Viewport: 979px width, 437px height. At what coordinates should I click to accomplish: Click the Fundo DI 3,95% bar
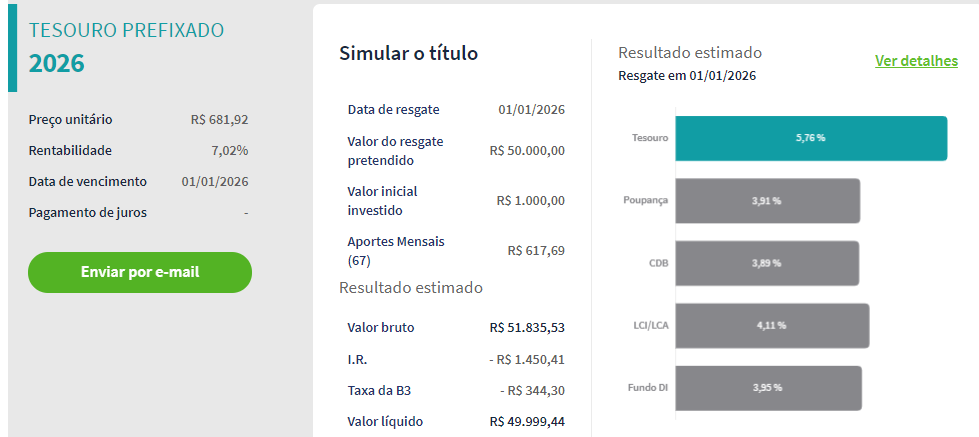[767, 387]
